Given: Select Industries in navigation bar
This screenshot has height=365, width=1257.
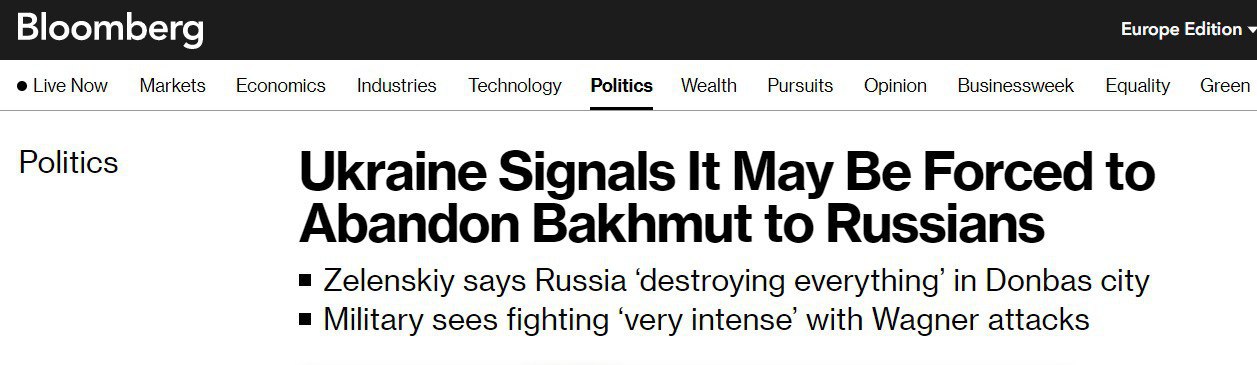Looking at the screenshot, I should coord(397,86).
